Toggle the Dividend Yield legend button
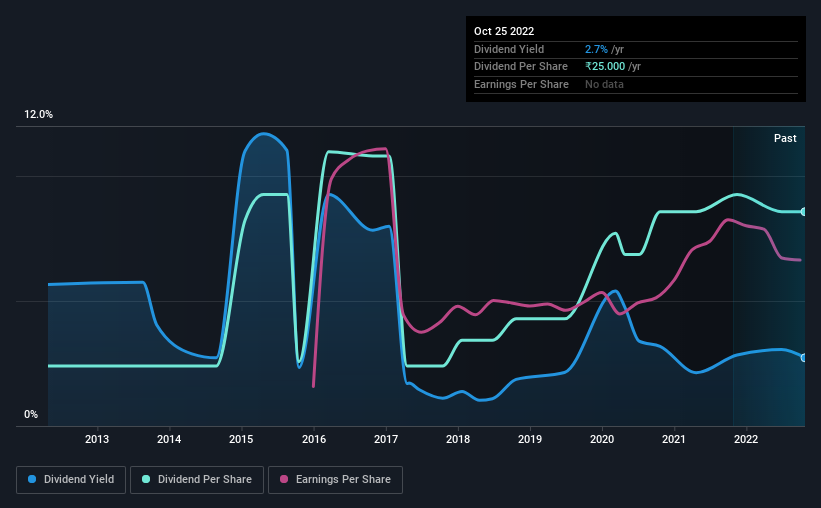This screenshot has width=821, height=508. [x=71, y=480]
